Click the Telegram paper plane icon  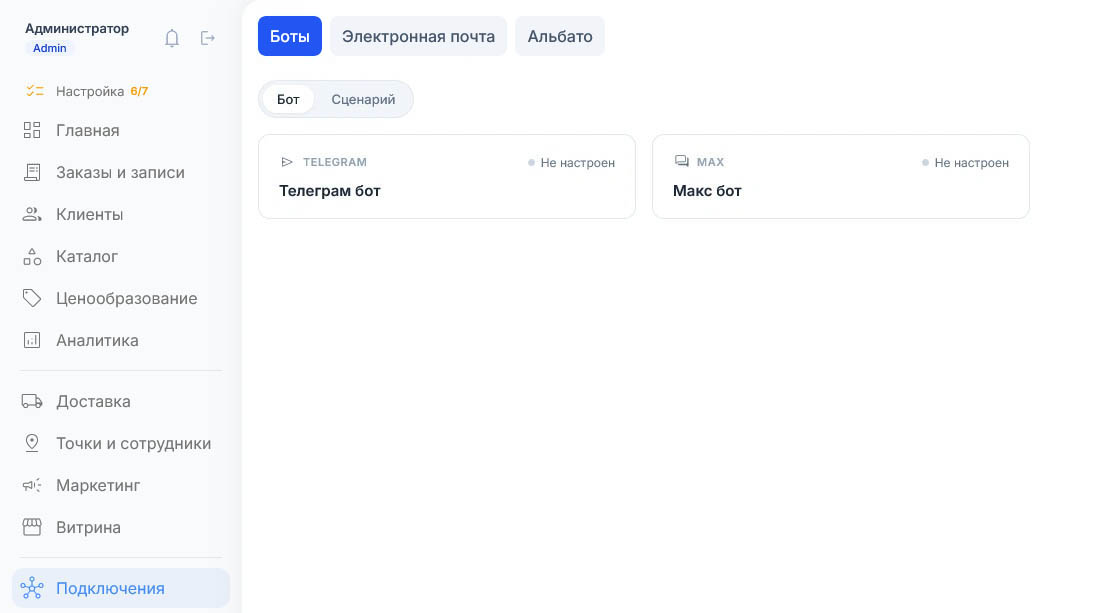click(x=287, y=162)
